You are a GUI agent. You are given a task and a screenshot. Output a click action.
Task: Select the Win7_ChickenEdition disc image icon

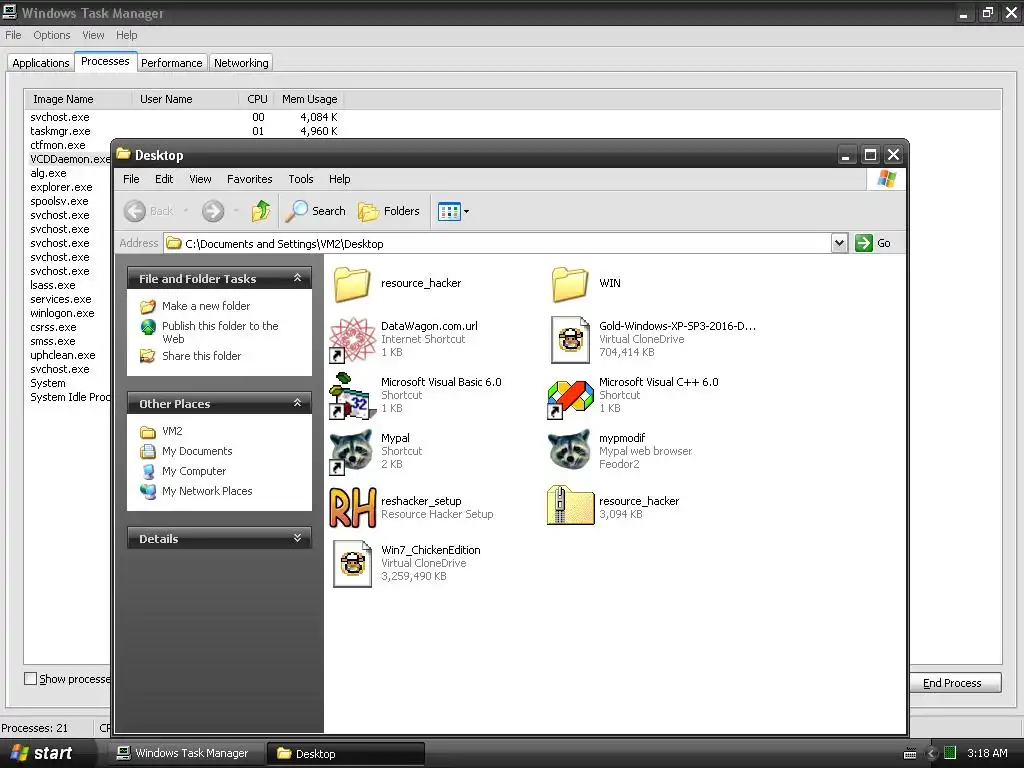pyautogui.click(x=352, y=564)
